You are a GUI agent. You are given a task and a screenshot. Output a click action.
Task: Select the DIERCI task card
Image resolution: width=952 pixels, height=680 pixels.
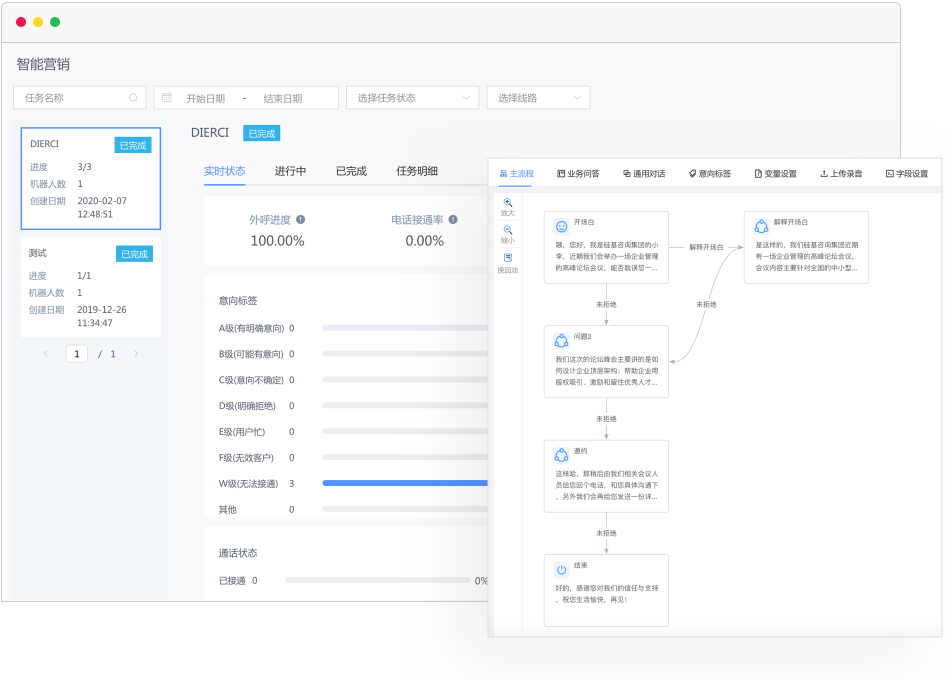pyautogui.click(x=90, y=178)
